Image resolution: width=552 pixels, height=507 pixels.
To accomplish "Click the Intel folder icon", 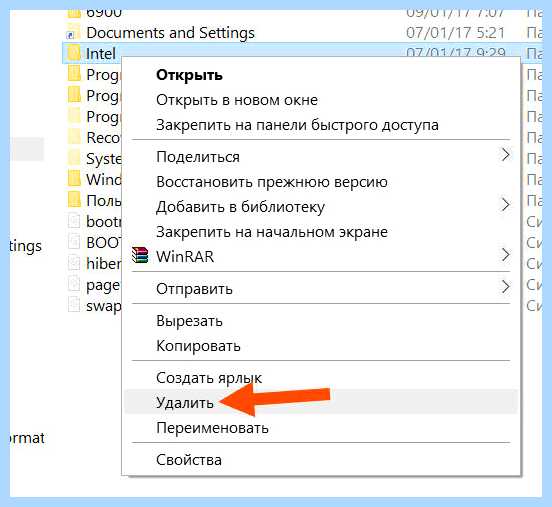I will [74, 54].
